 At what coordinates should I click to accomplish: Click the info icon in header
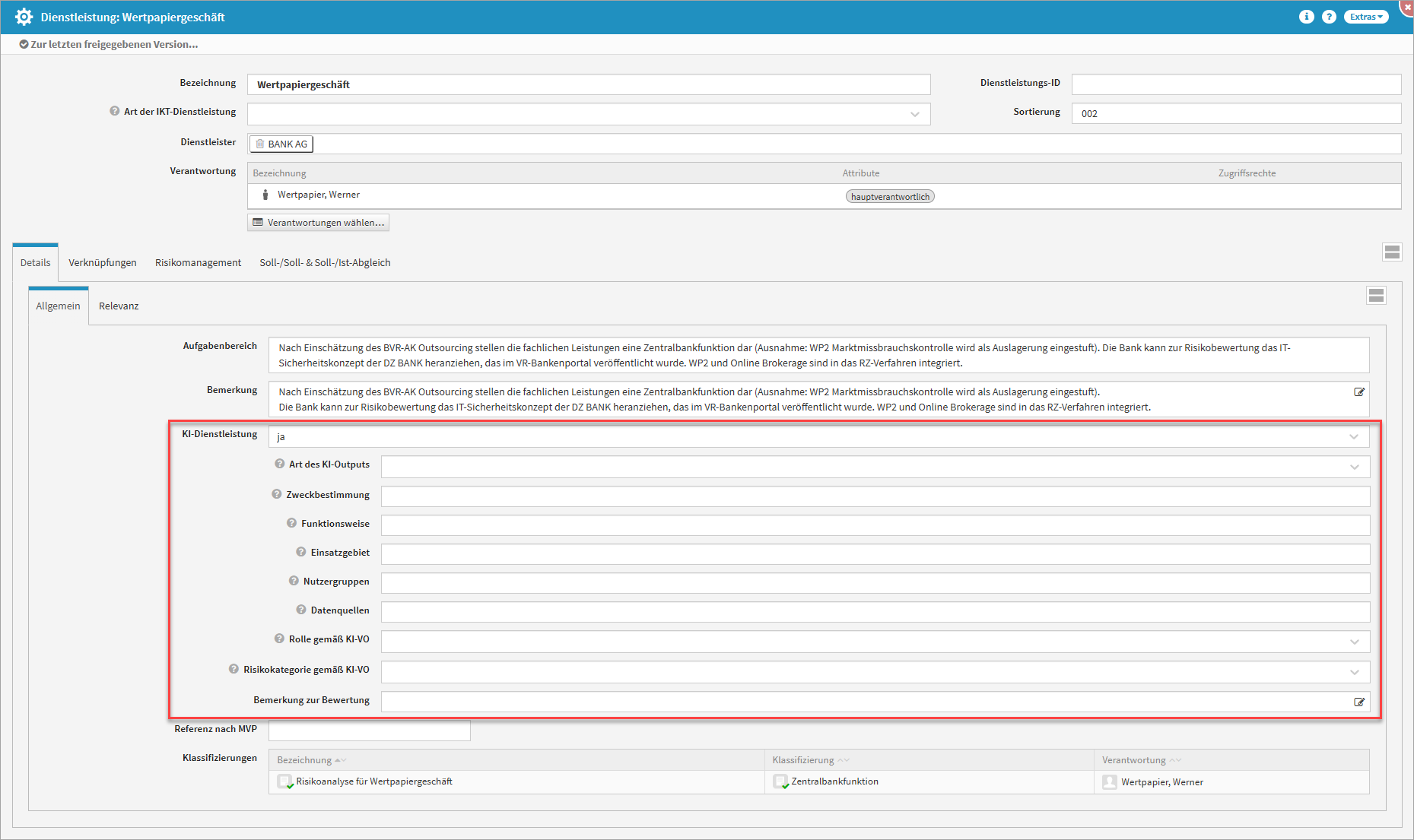pos(1306,17)
